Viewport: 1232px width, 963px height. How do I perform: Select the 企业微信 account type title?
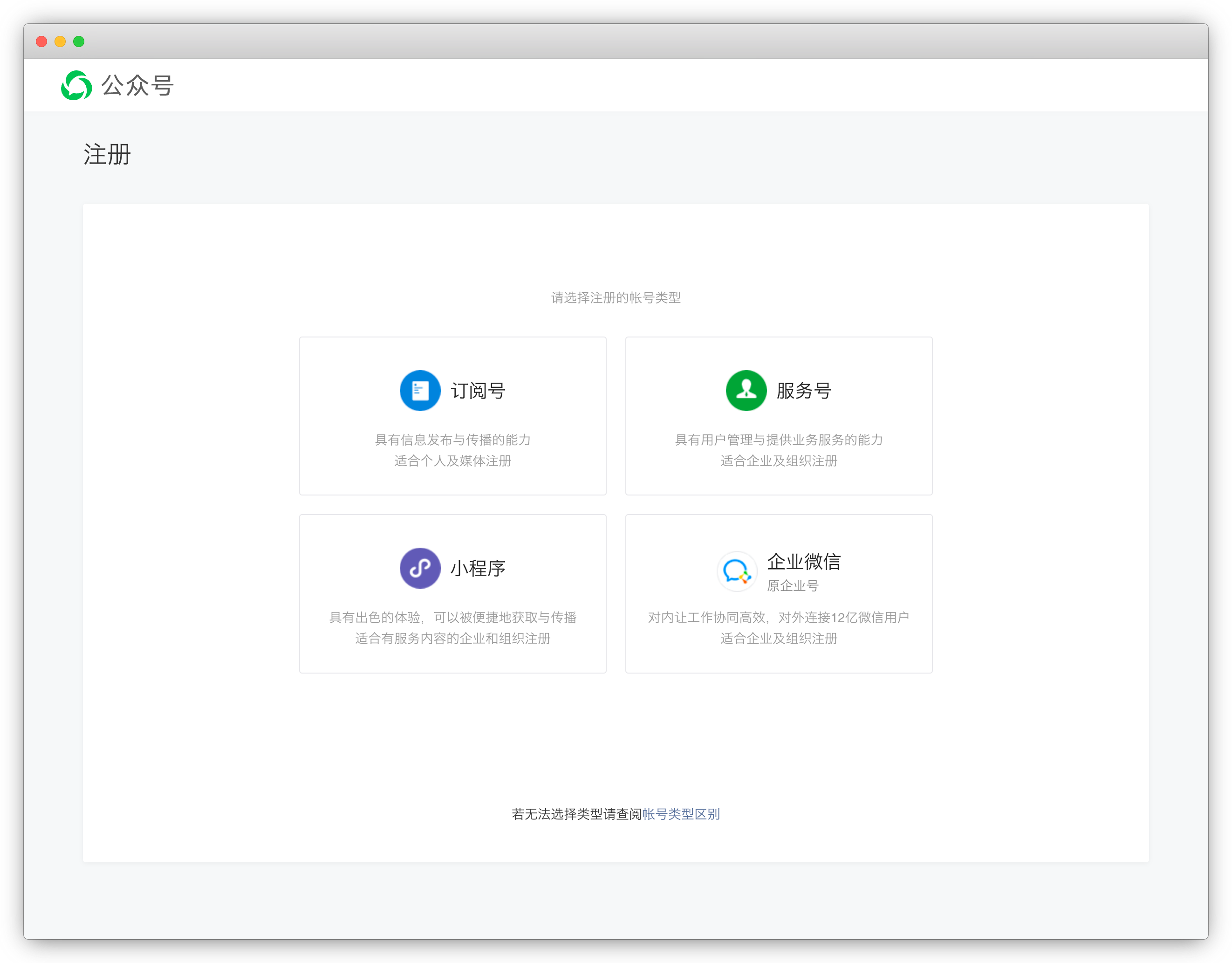coord(804,561)
